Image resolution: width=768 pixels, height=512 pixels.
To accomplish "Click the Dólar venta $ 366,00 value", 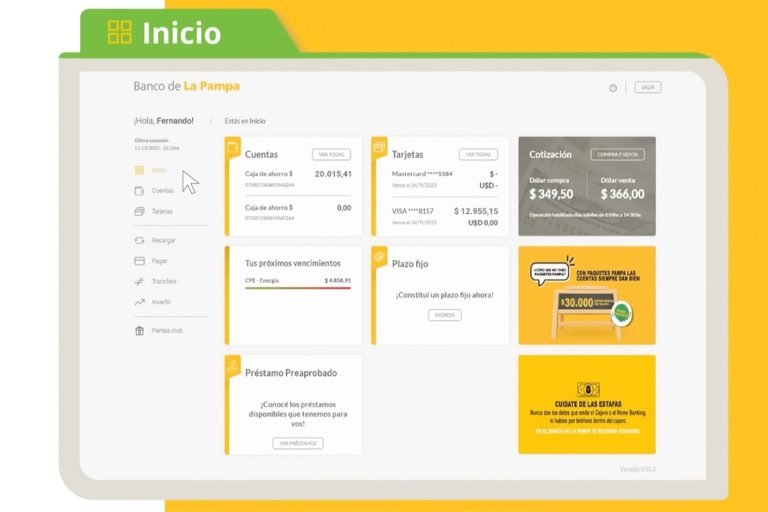I will pos(623,194).
